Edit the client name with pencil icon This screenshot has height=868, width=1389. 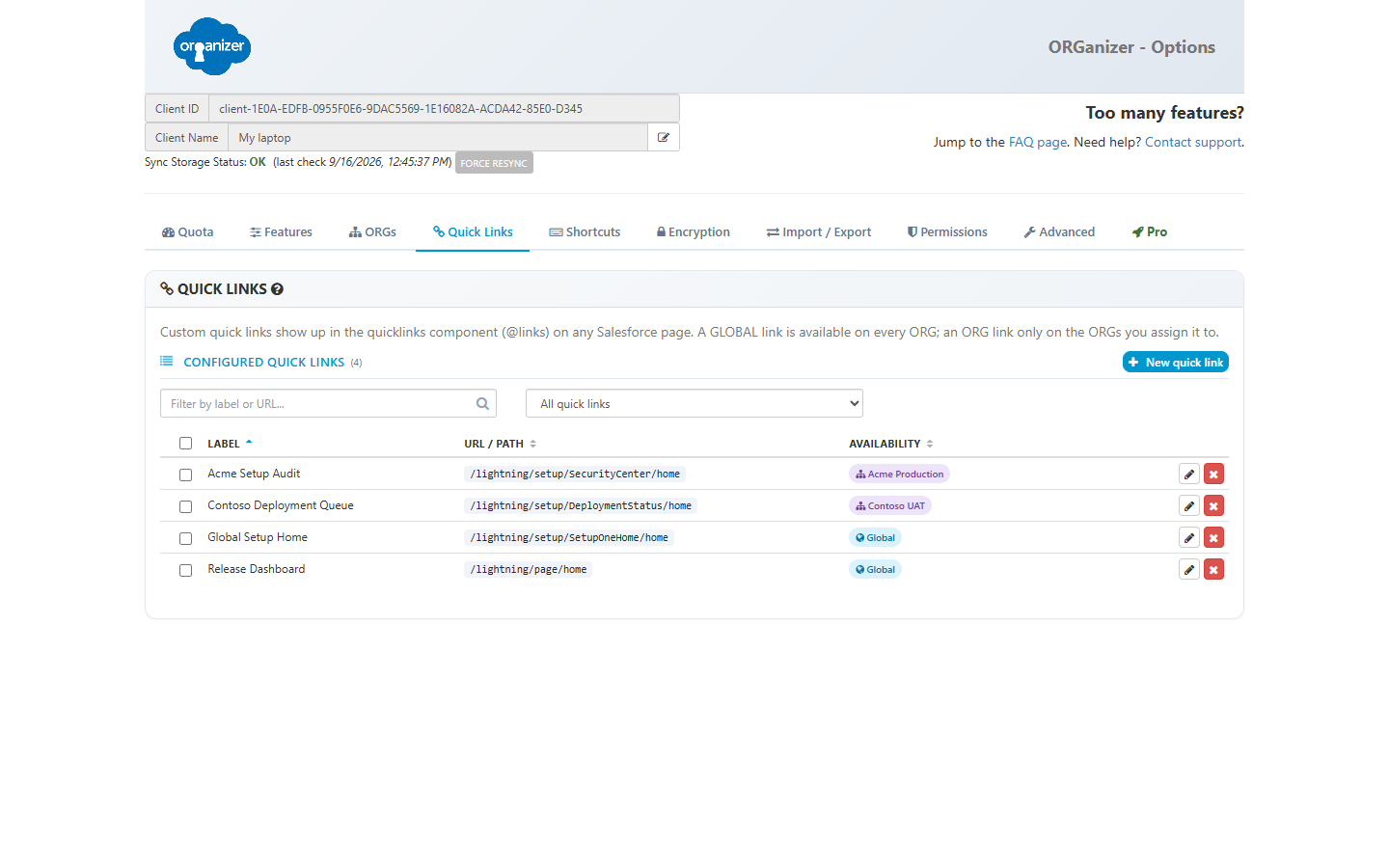click(x=664, y=138)
